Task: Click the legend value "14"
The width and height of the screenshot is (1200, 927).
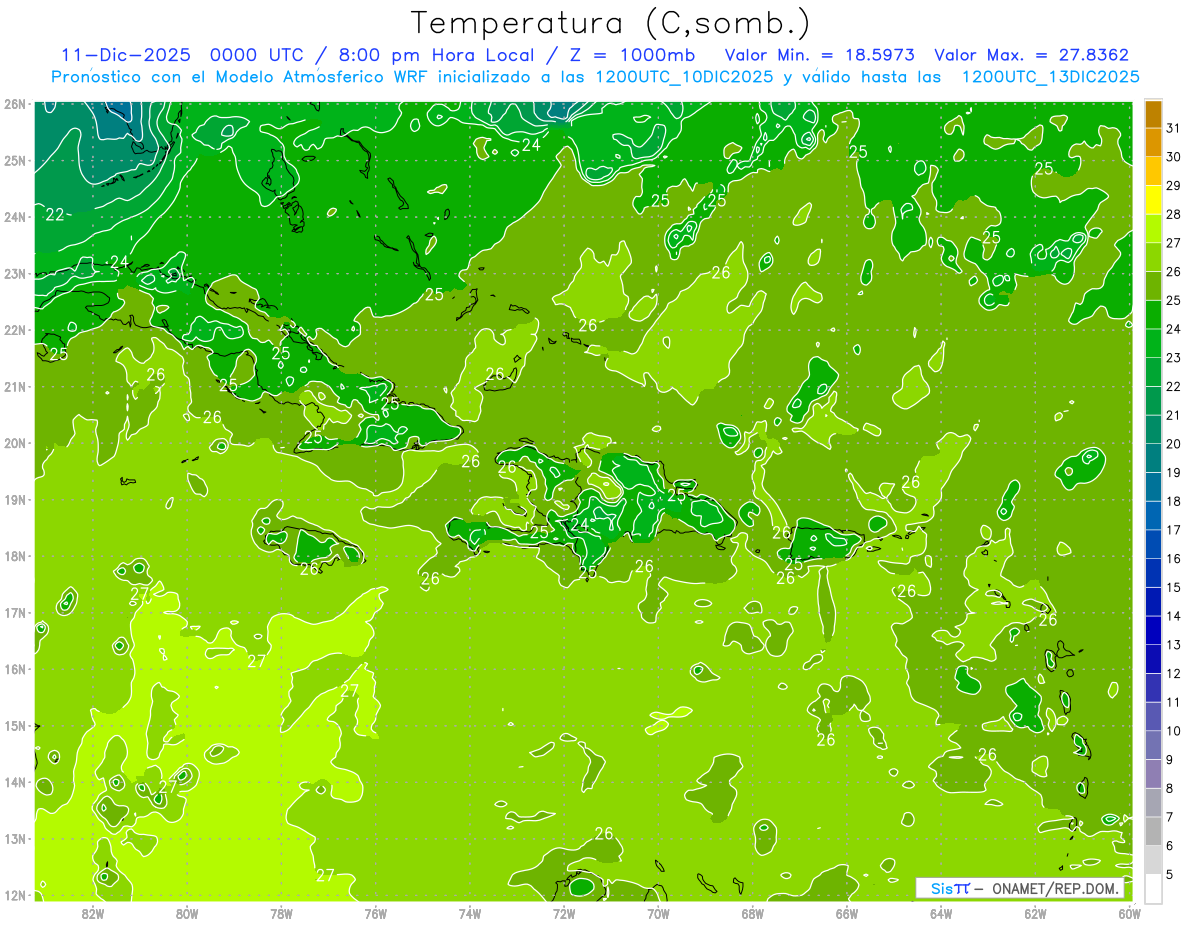Action: 1174,616
